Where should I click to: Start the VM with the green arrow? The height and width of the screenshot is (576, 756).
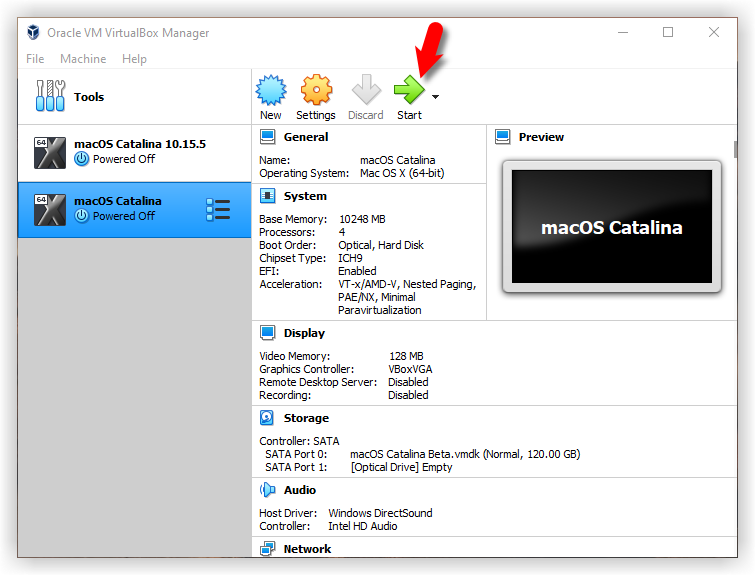408,91
